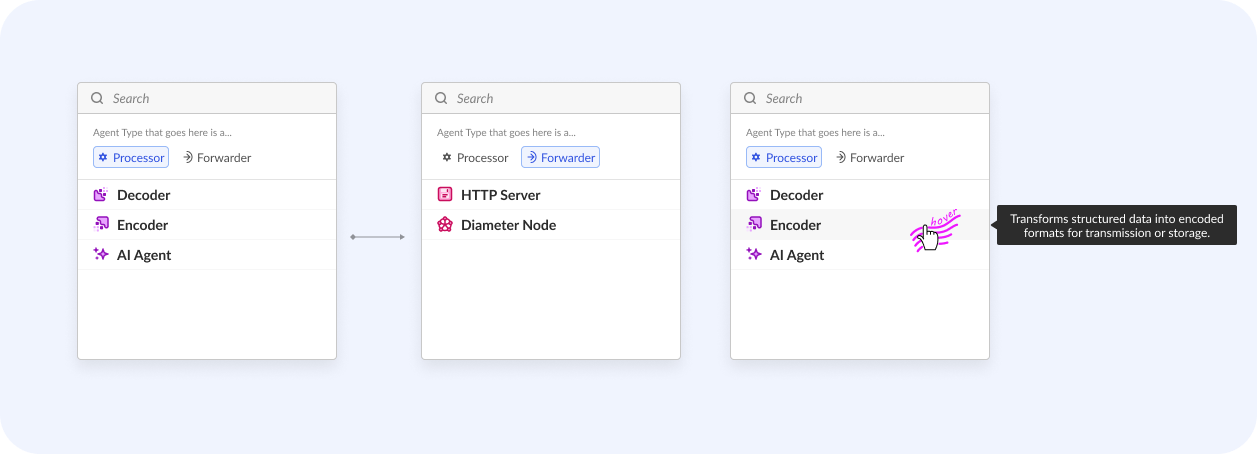Click the Diameter Node pentagon icon
The image size is (1257, 454).
click(445, 225)
